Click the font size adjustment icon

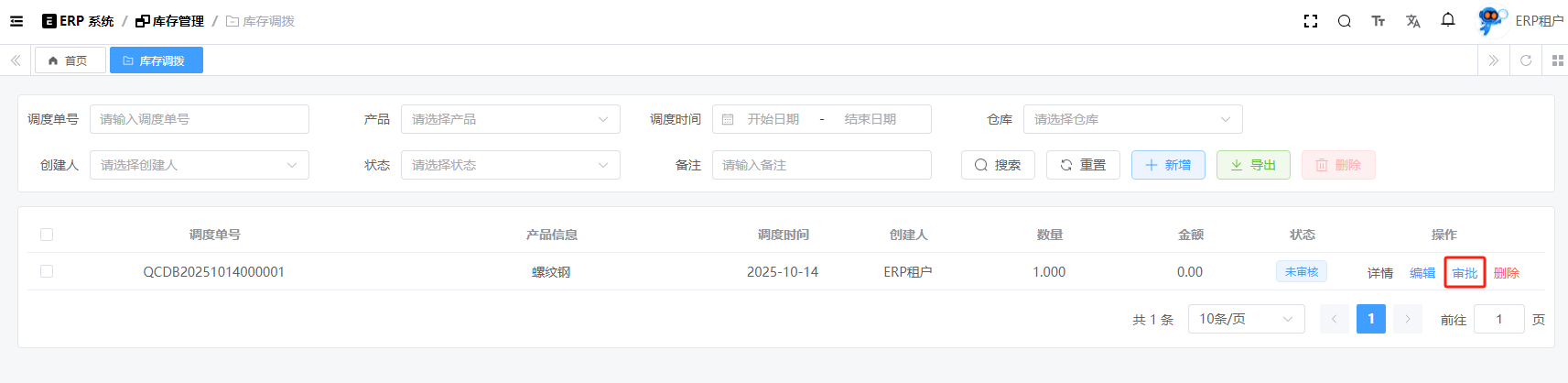click(1378, 21)
